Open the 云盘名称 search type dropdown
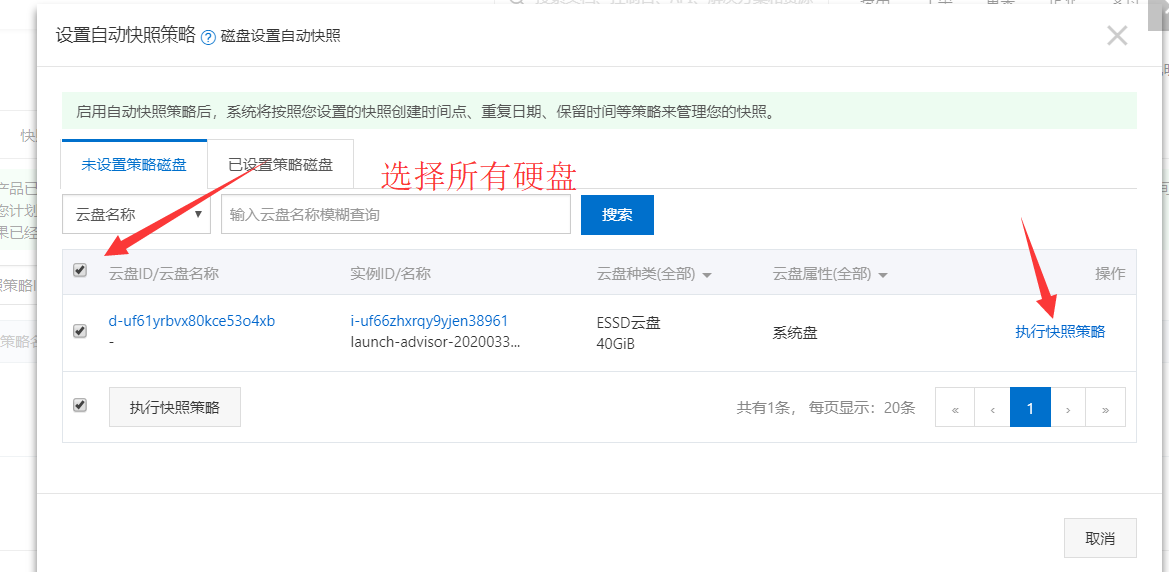The height and width of the screenshot is (572, 1169). (136, 214)
